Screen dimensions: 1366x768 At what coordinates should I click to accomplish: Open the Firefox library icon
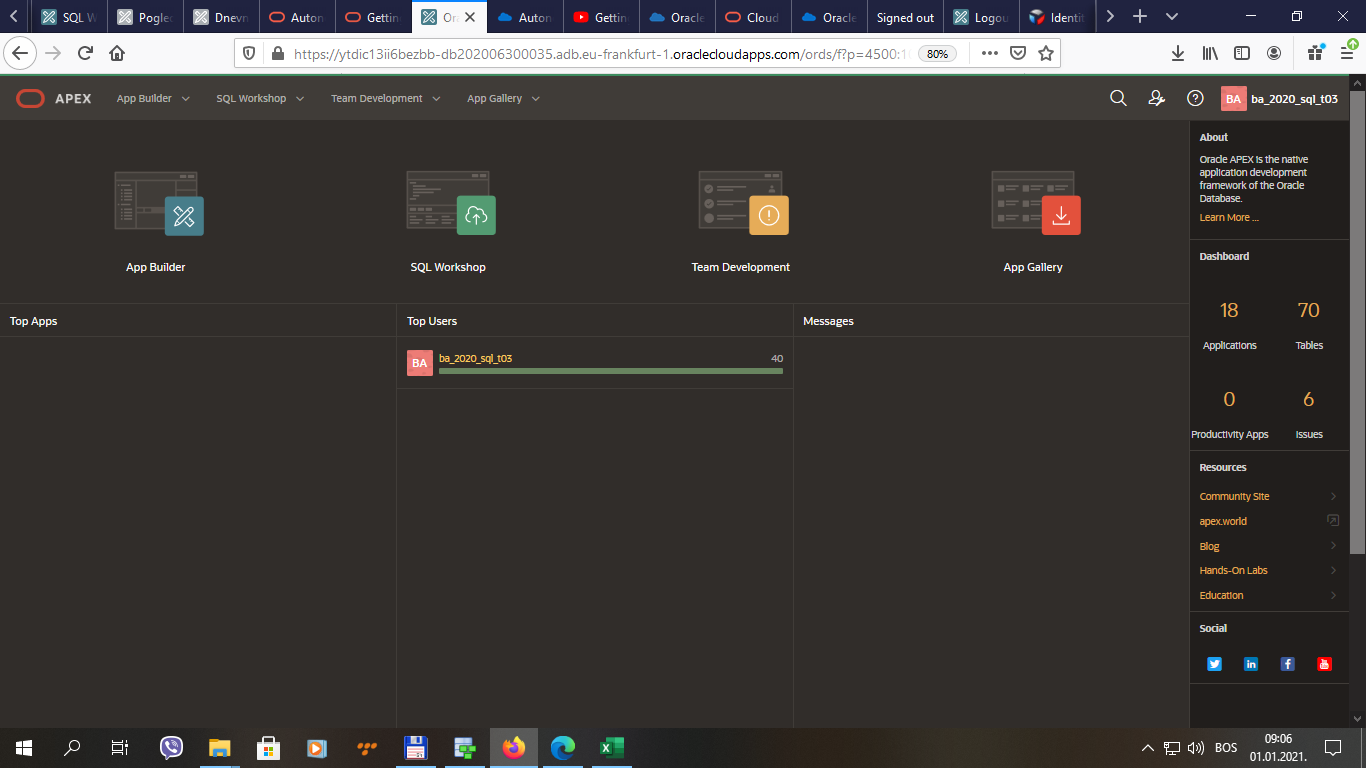(x=1210, y=53)
